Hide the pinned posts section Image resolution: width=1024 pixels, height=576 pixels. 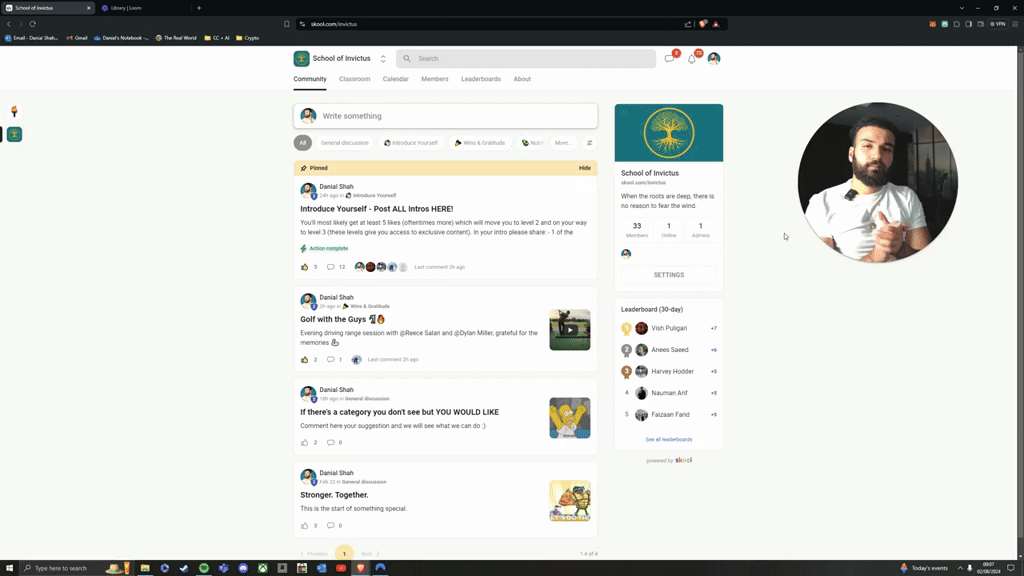(584, 168)
